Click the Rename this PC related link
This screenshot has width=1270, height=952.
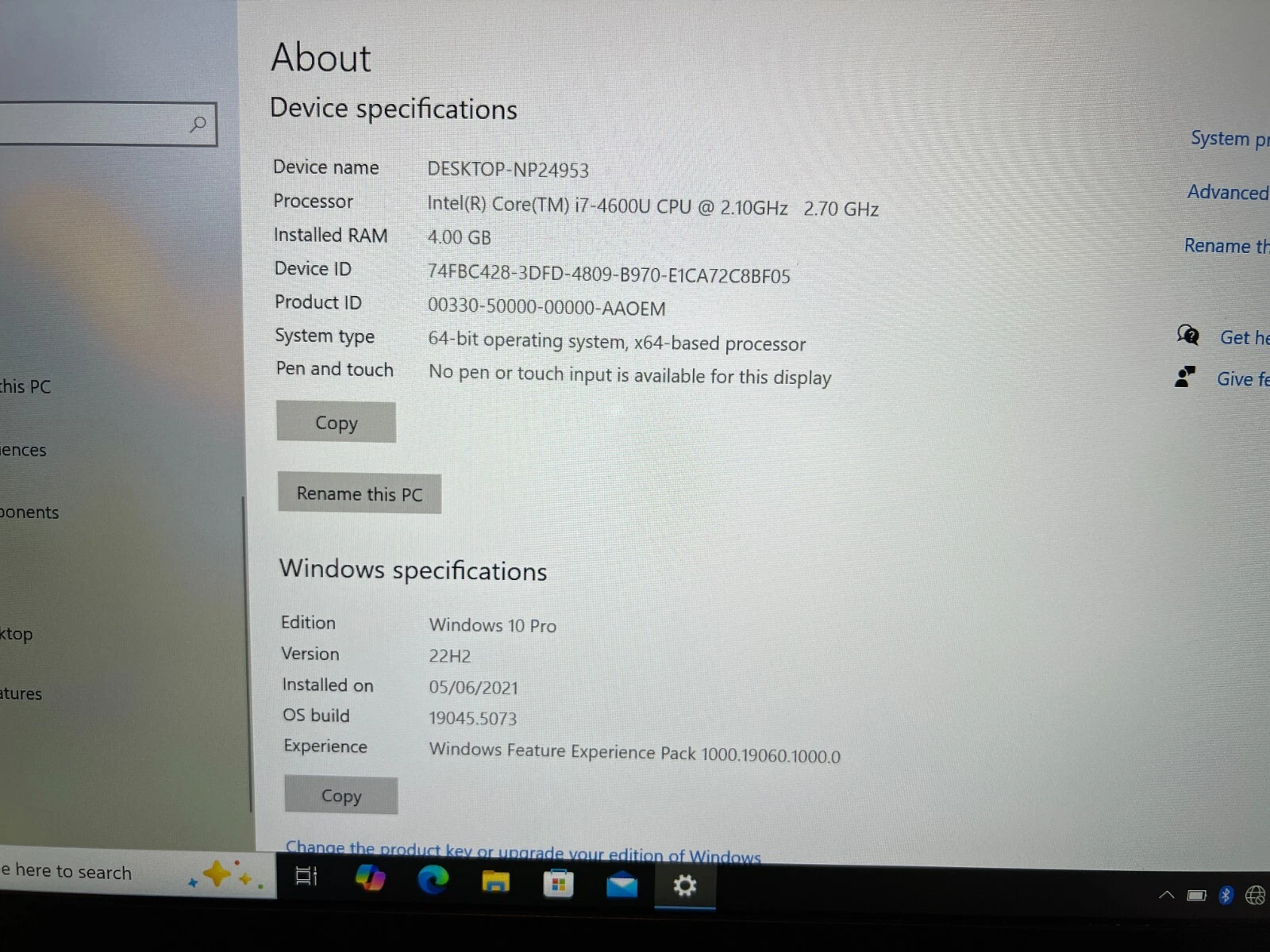pos(1226,246)
